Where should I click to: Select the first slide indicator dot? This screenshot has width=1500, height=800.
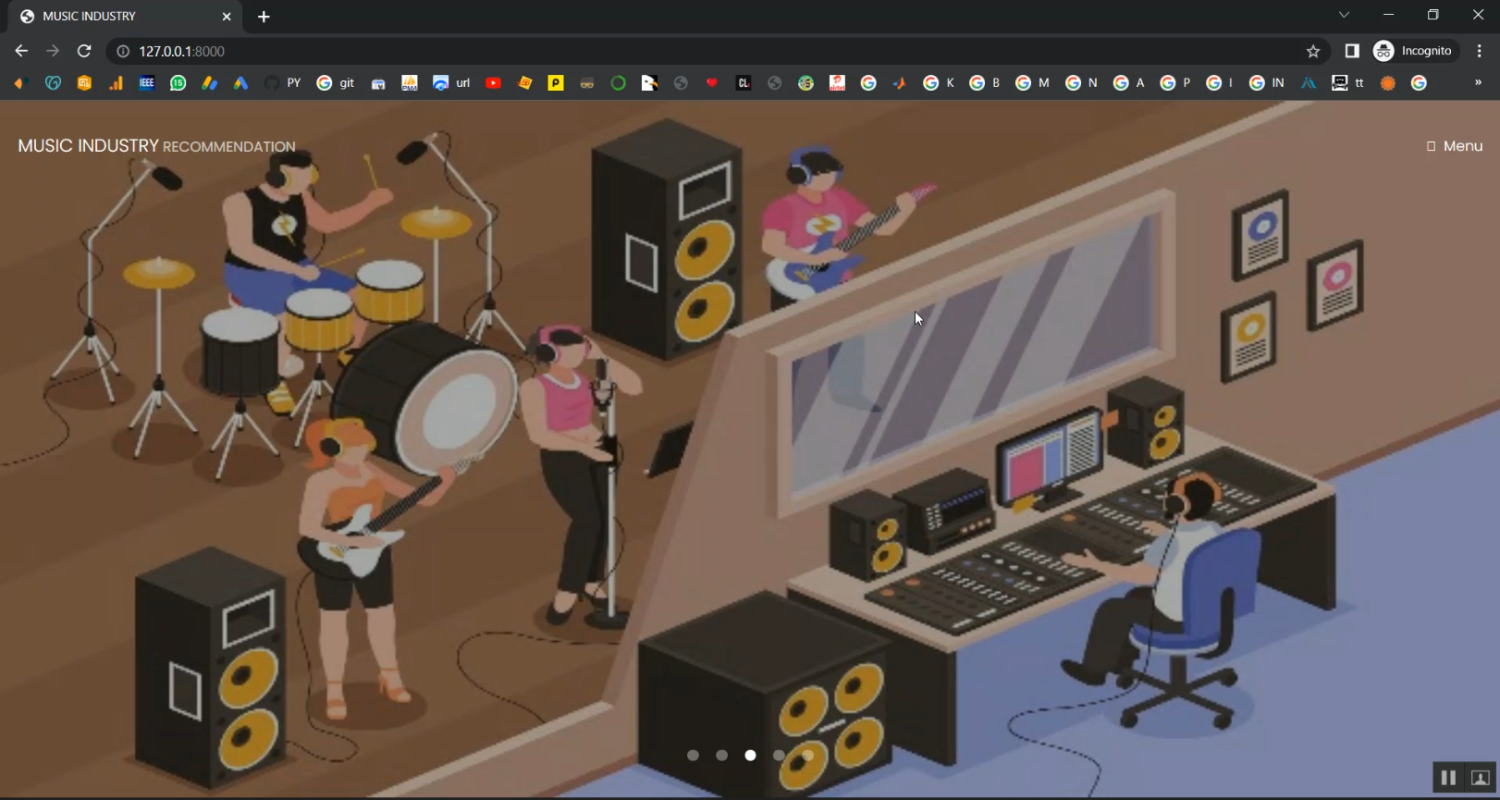(x=693, y=756)
